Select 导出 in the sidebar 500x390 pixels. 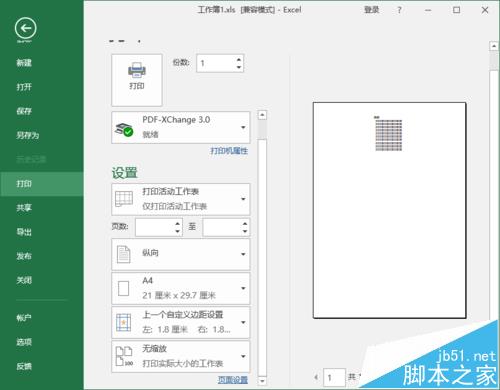click(x=24, y=232)
